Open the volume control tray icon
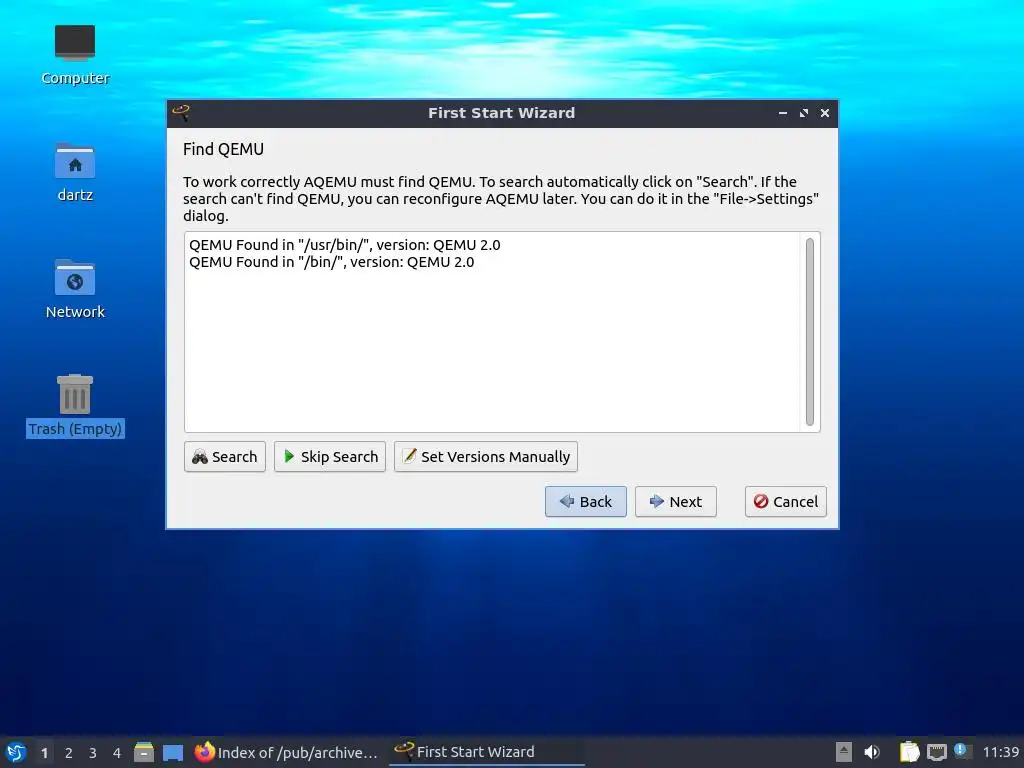The height and width of the screenshot is (768, 1024). tap(872, 752)
